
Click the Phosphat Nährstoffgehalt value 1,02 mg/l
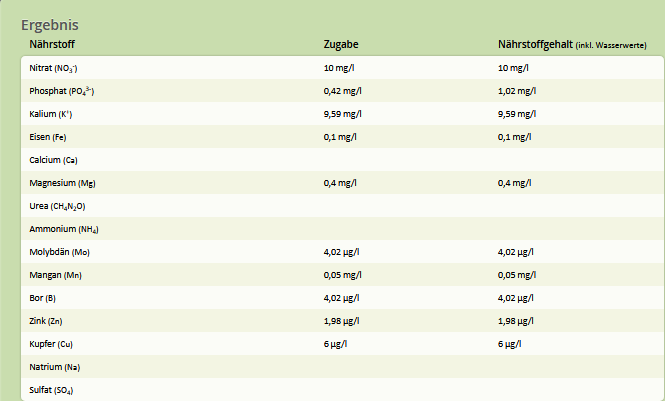517,91
